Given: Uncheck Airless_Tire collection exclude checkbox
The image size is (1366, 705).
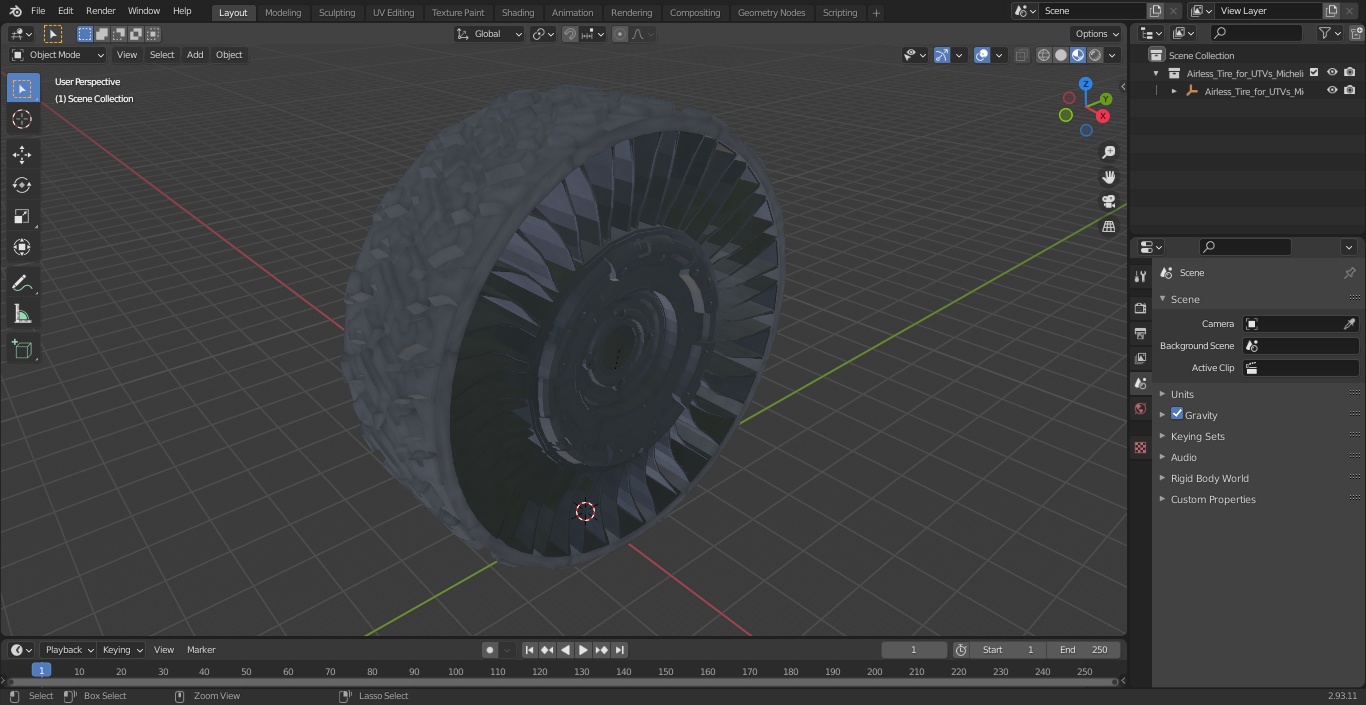Looking at the screenshot, I should (1314, 72).
